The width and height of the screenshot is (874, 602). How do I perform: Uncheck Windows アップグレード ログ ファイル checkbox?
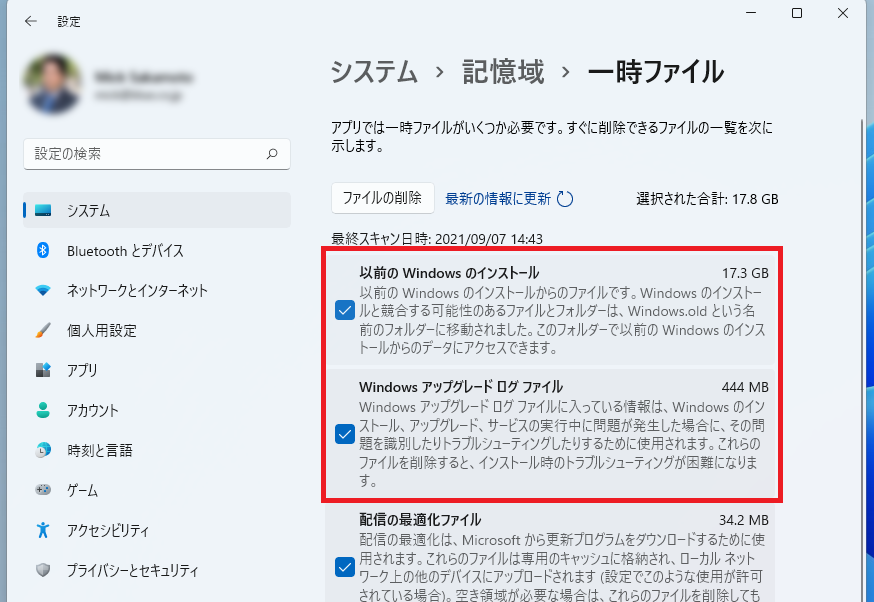coord(344,434)
